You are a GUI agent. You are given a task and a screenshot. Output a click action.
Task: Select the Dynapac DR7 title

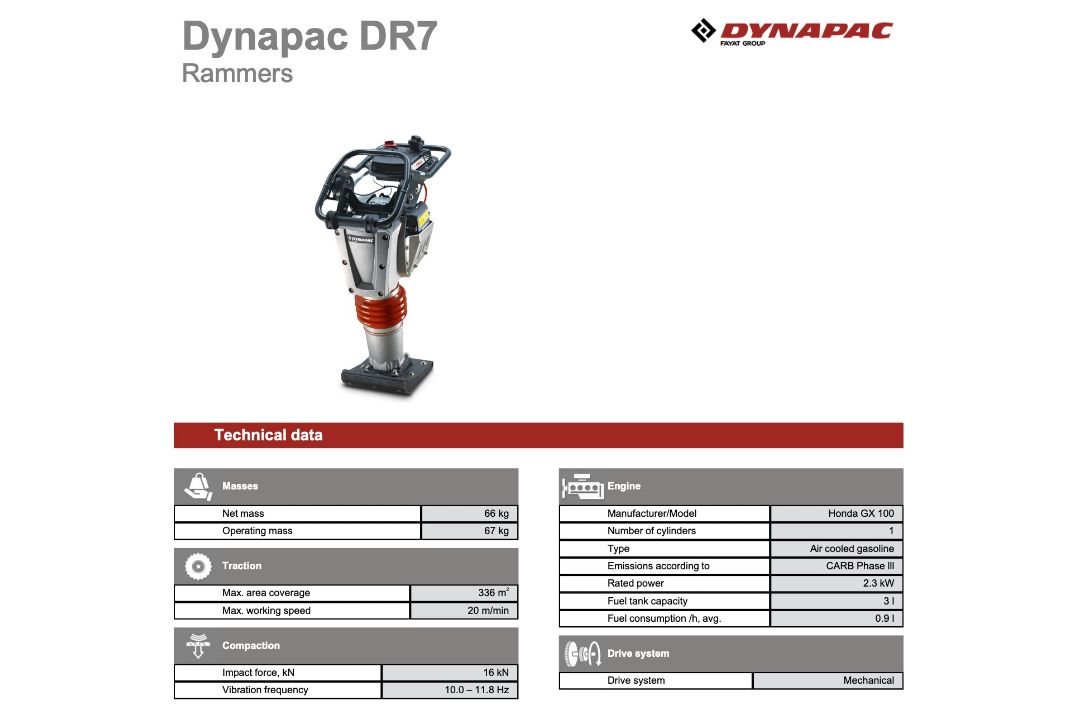click(x=309, y=36)
